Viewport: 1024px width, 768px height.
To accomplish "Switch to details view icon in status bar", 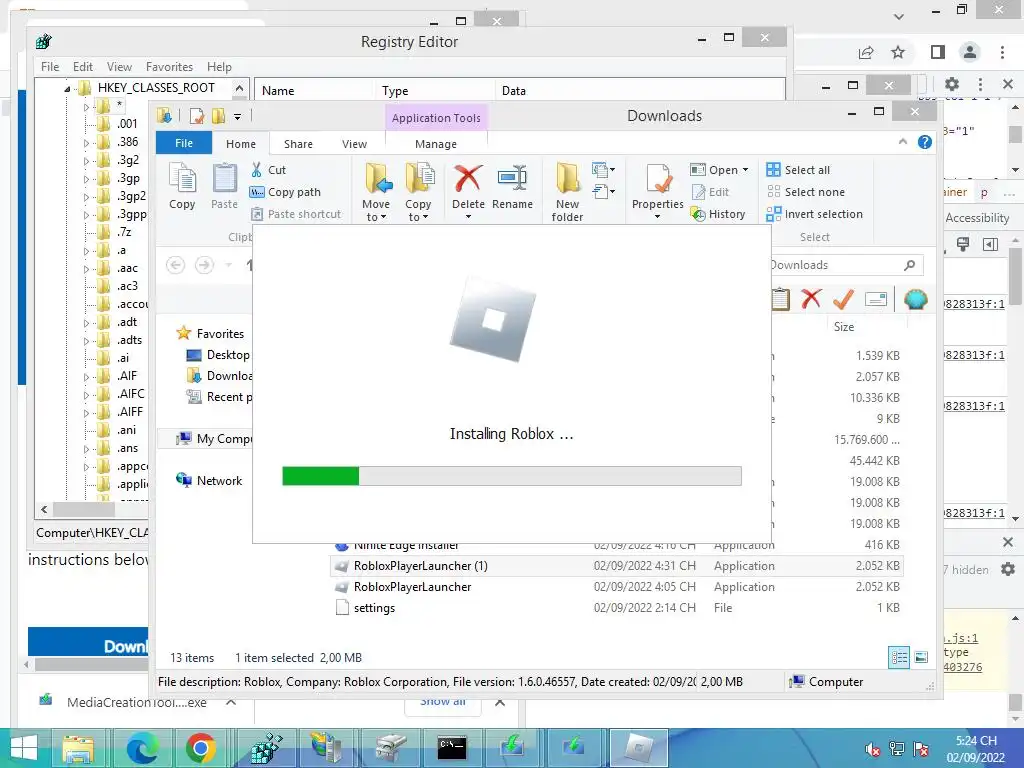I will point(899,657).
